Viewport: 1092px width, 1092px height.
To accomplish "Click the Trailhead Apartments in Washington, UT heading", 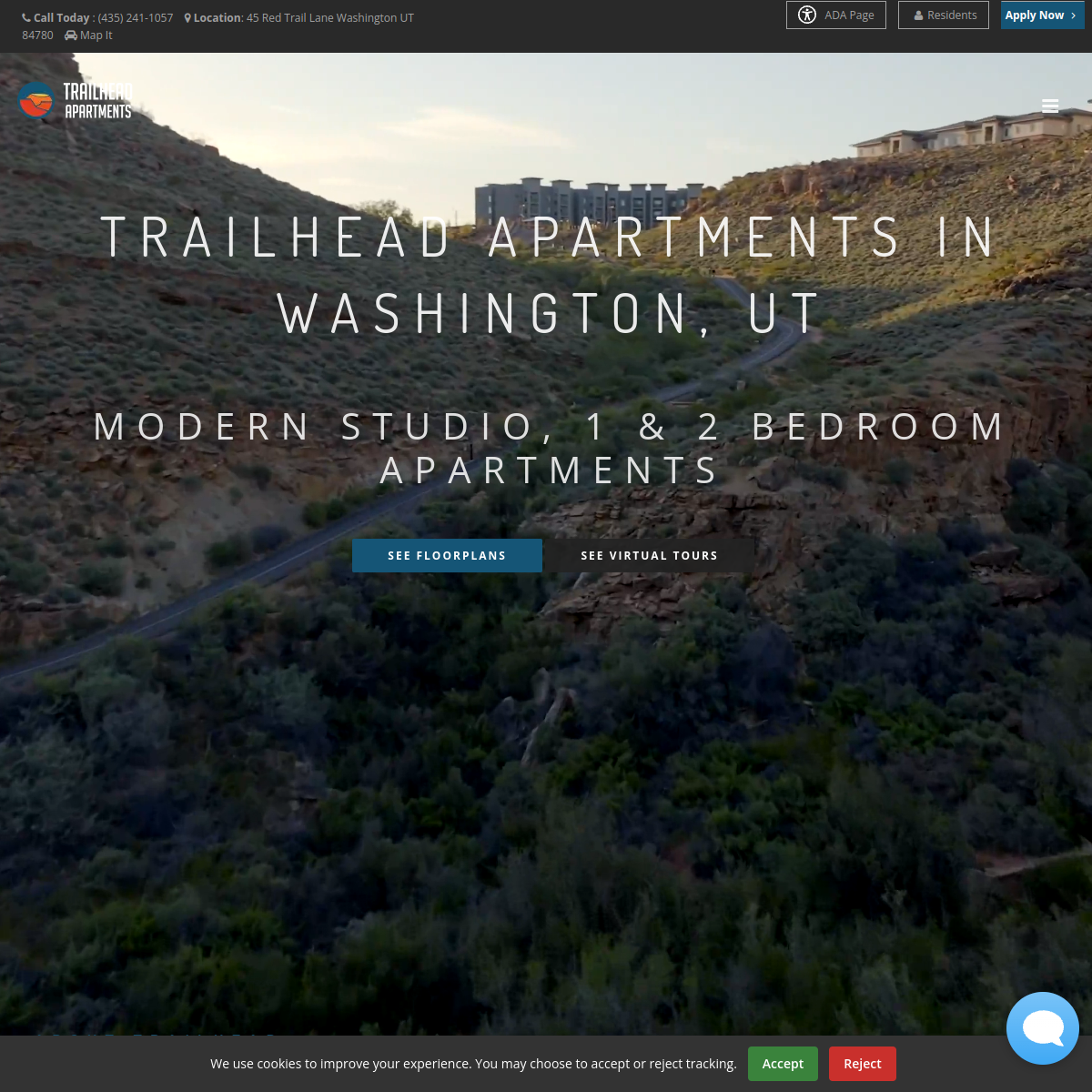I will point(548,275).
